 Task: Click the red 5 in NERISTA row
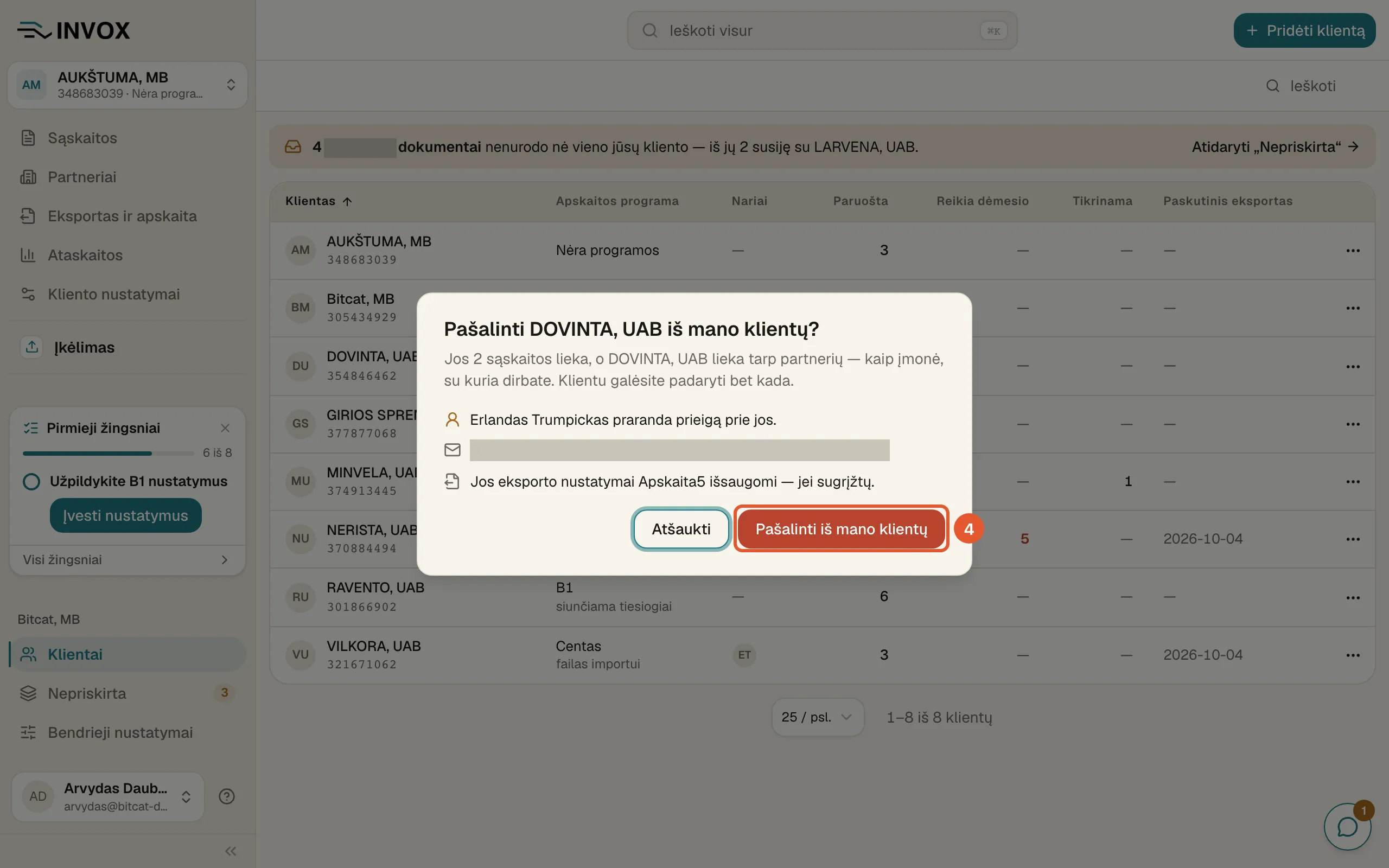click(x=1024, y=539)
